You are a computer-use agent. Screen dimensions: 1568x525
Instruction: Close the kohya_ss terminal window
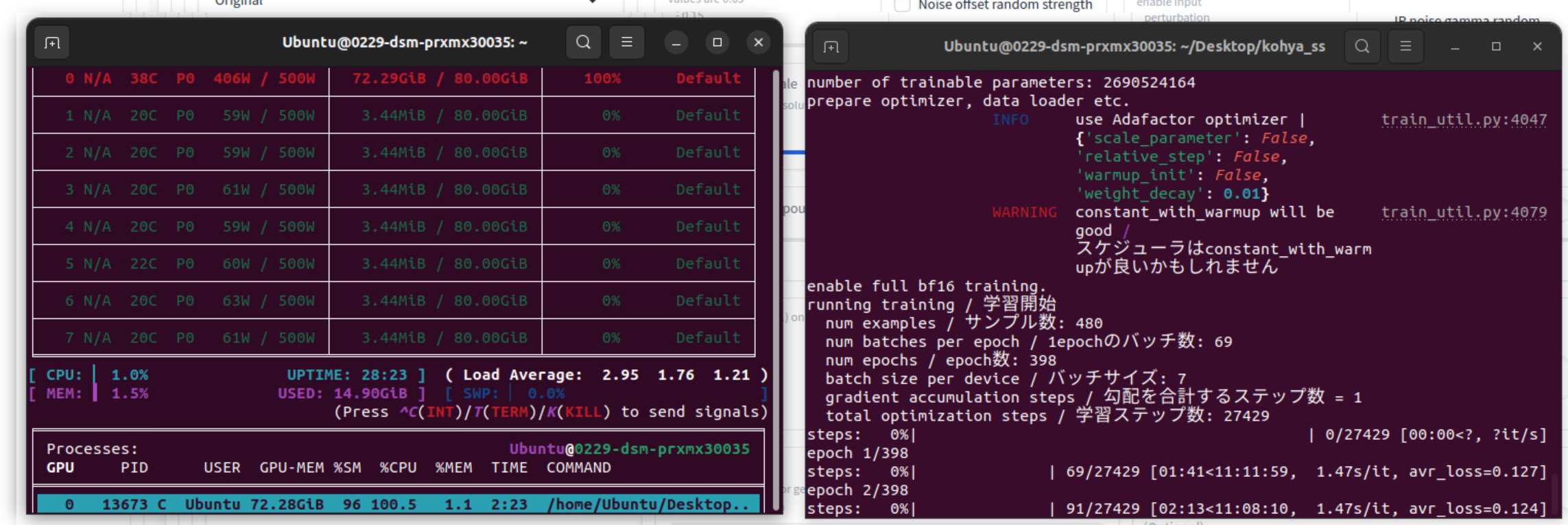(x=1537, y=47)
